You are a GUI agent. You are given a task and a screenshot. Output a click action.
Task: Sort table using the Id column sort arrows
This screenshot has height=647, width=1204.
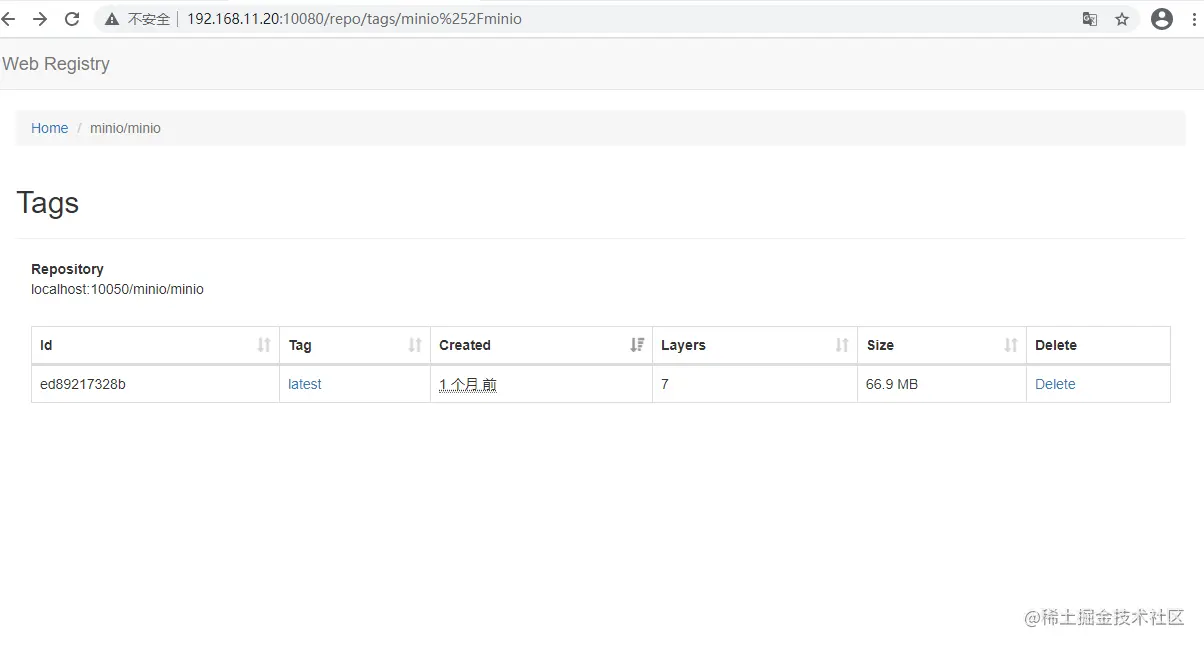[264, 345]
